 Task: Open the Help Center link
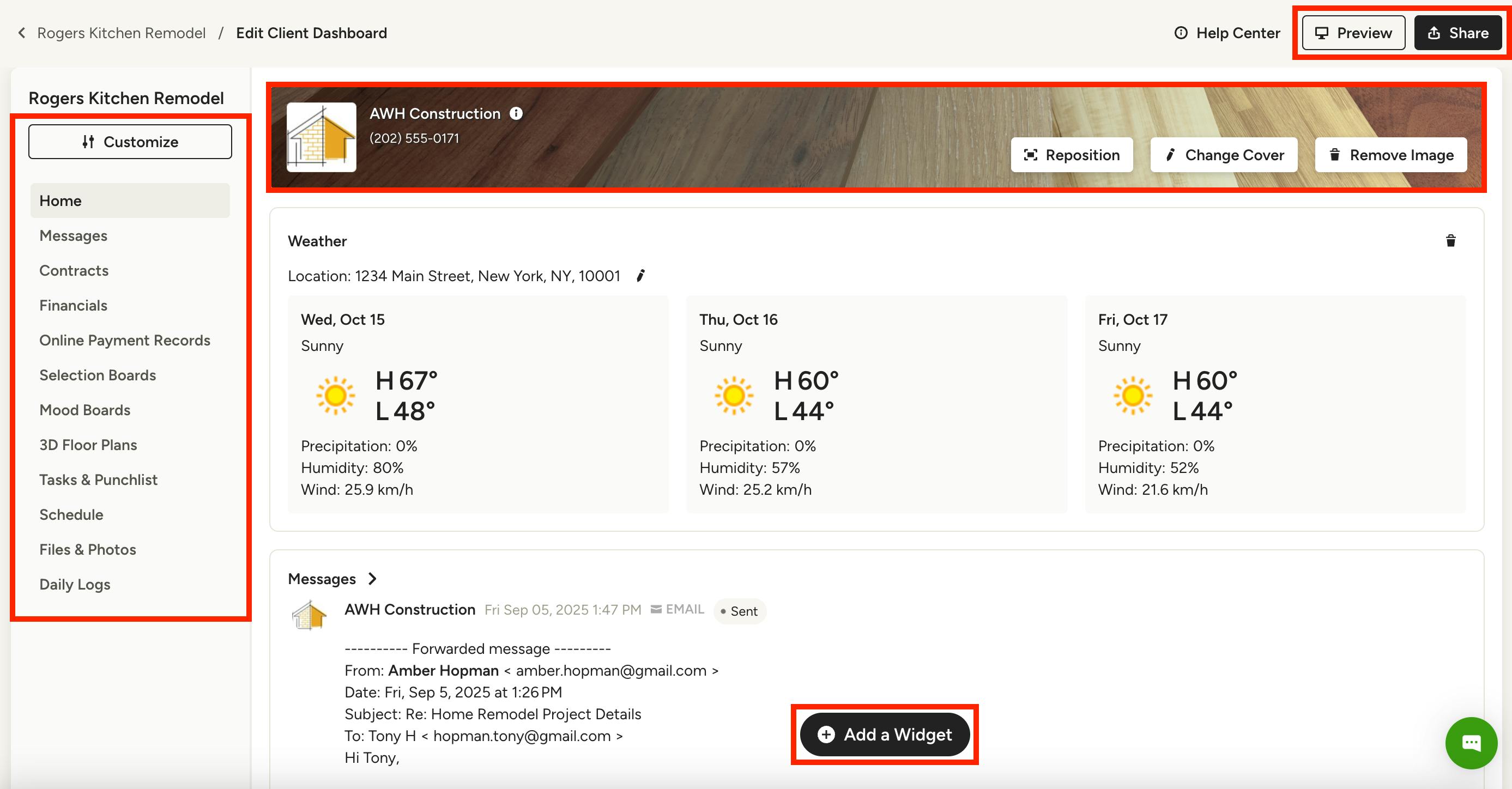click(1227, 33)
